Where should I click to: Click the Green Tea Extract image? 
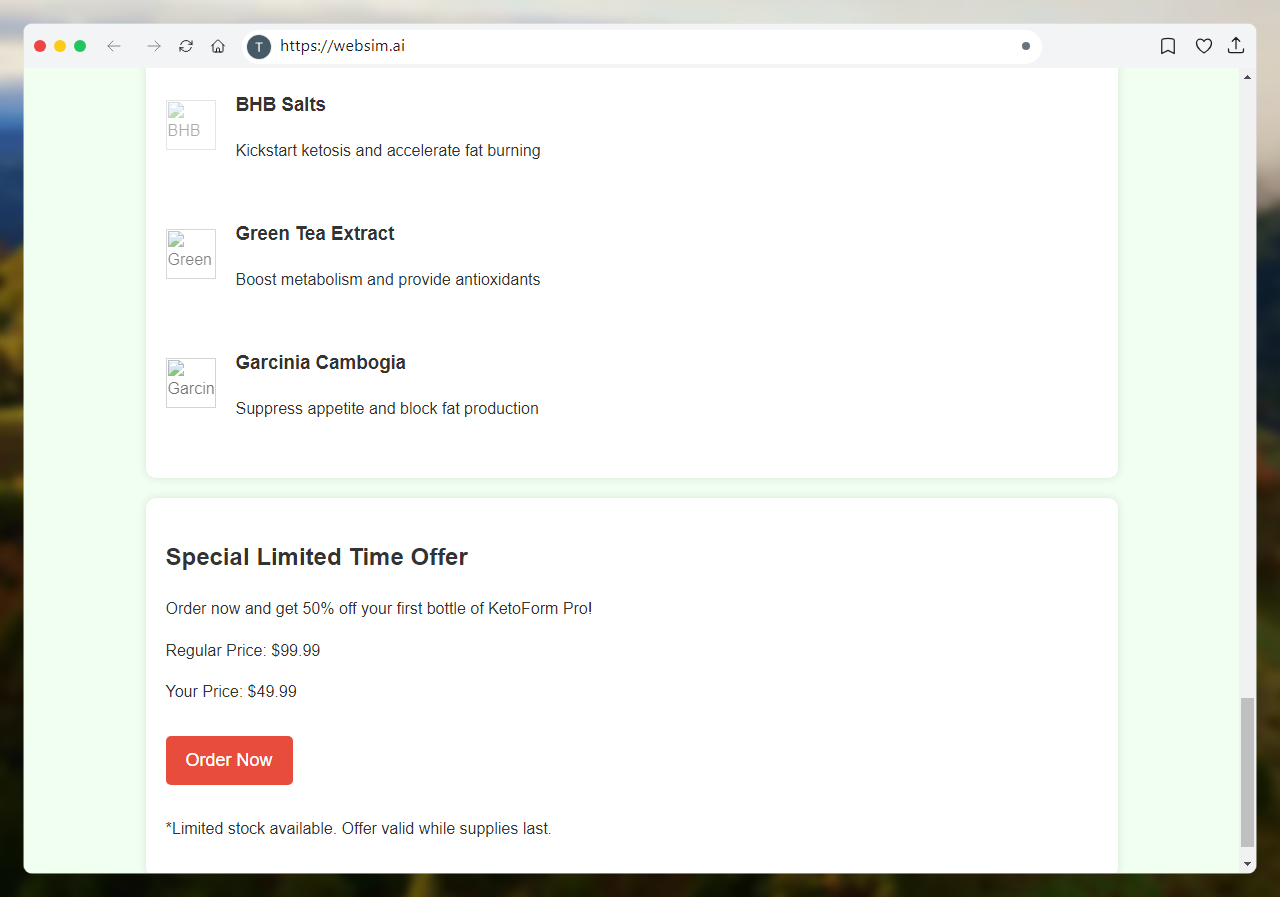[191, 254]
